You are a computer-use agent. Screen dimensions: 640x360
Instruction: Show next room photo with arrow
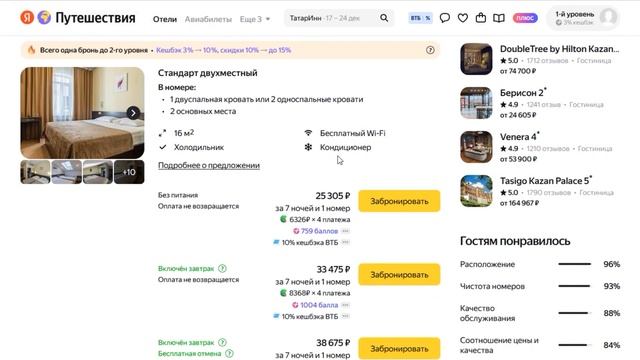pos(133,113)
